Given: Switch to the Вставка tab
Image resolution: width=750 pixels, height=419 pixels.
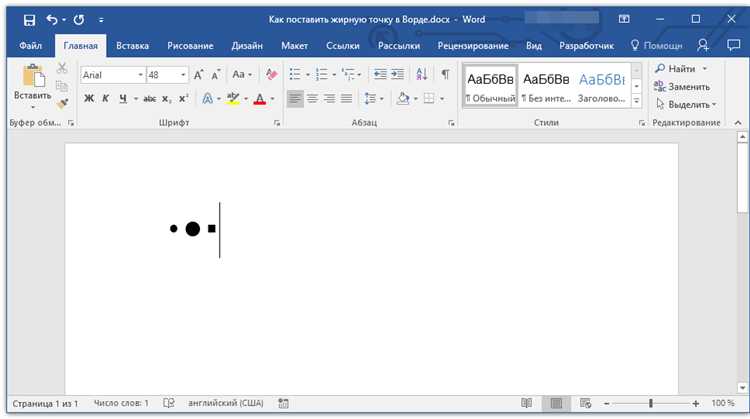Looking at the screenshot, I should coord(132,46).
